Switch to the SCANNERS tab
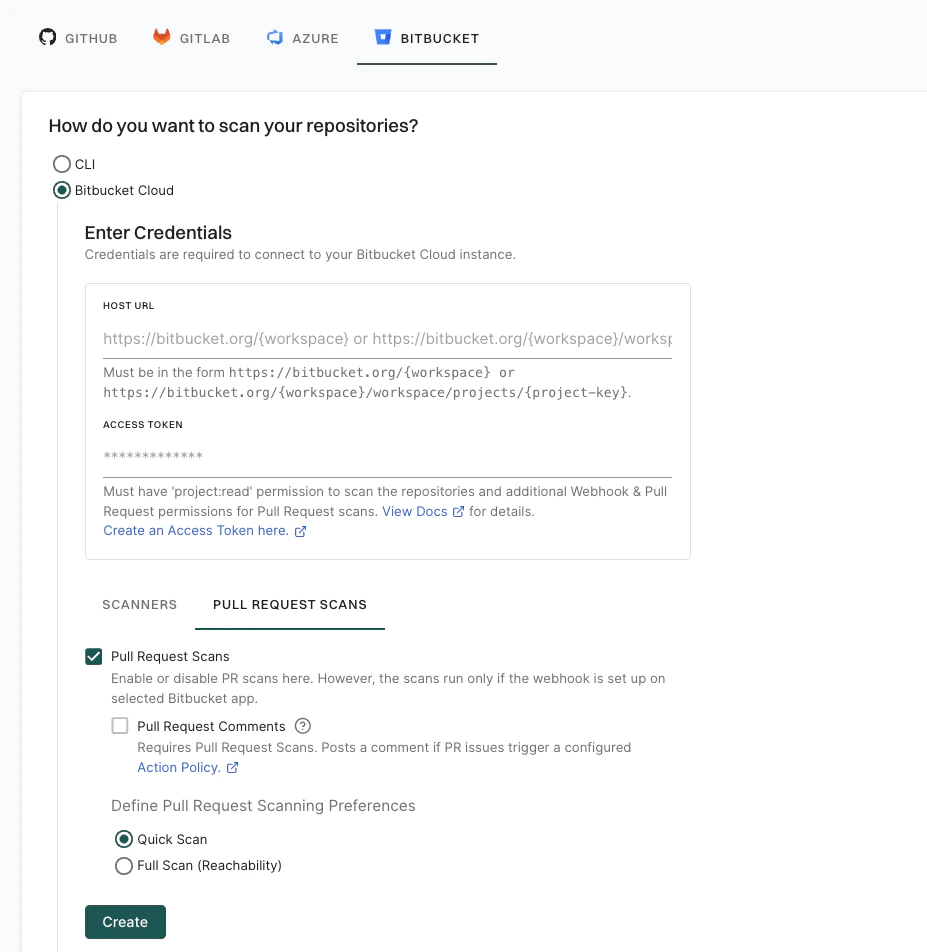Image resolution: width=927 pixels, height=952 pixels. pos(139,605)
